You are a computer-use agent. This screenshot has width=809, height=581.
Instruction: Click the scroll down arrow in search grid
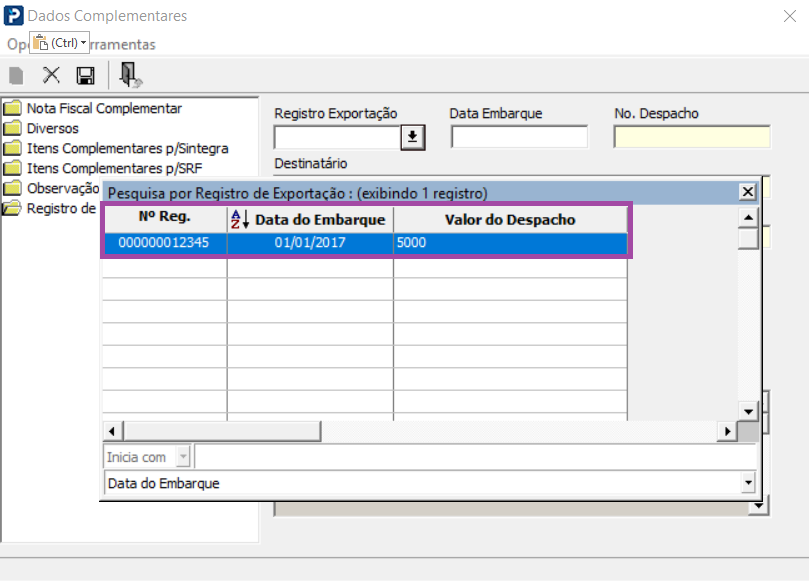[x=748, y=412]
